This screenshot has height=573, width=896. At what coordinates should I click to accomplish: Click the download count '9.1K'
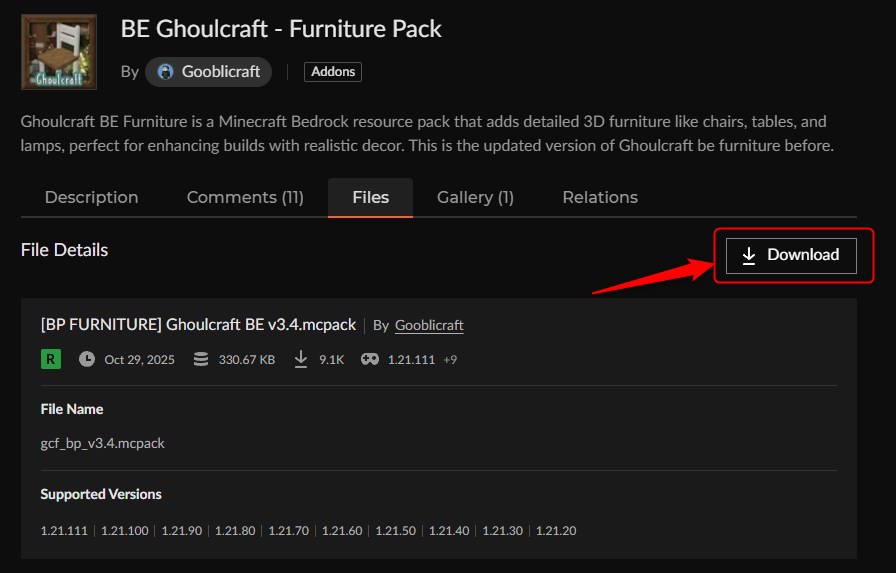click(331, 360)
